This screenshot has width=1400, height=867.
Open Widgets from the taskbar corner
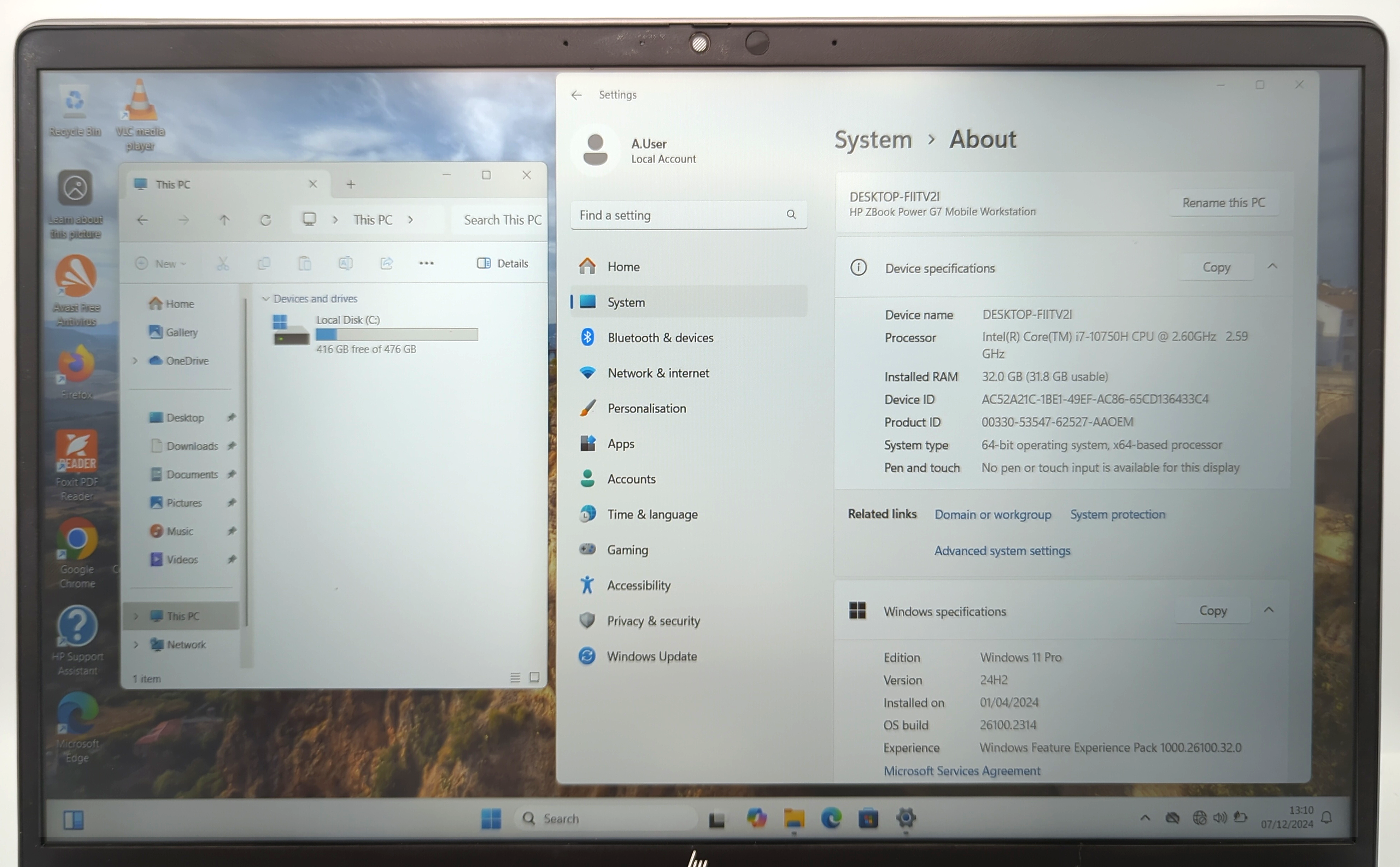pos(74,819)
